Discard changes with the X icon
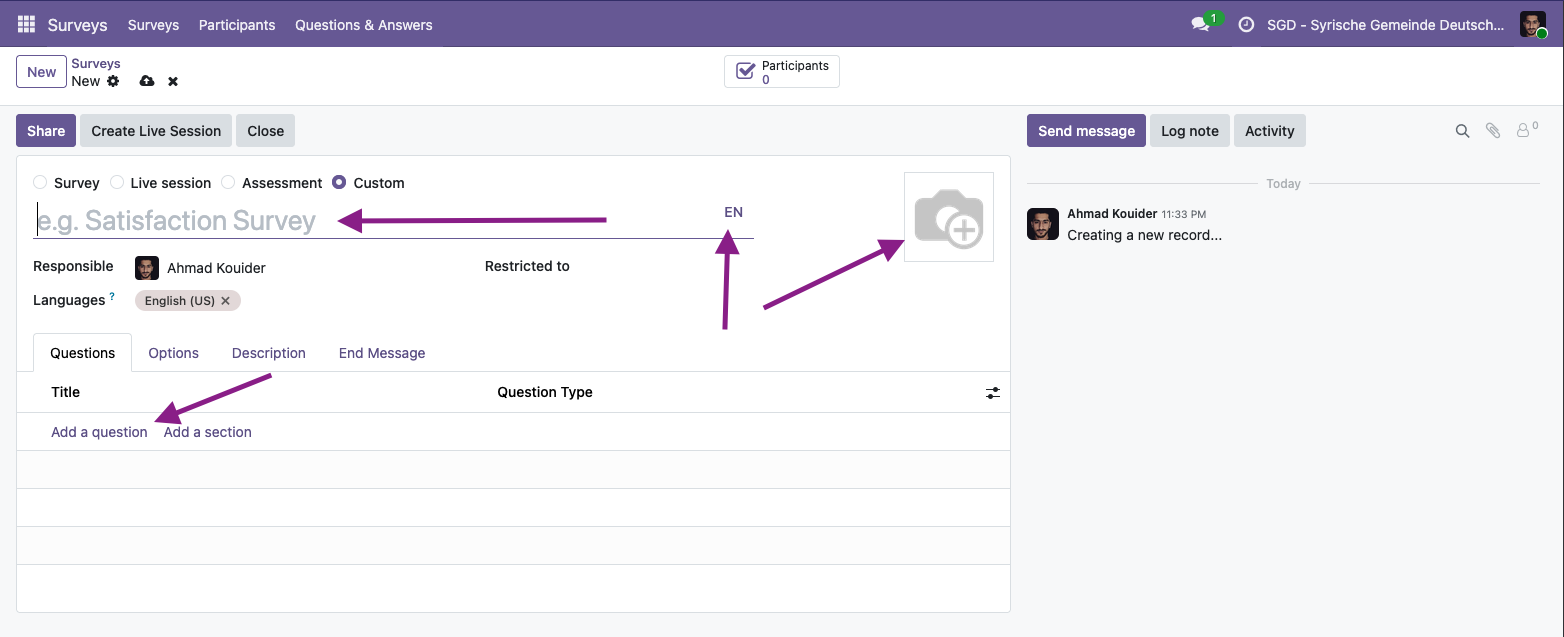Screen dimensions: 1564x637 173,81
